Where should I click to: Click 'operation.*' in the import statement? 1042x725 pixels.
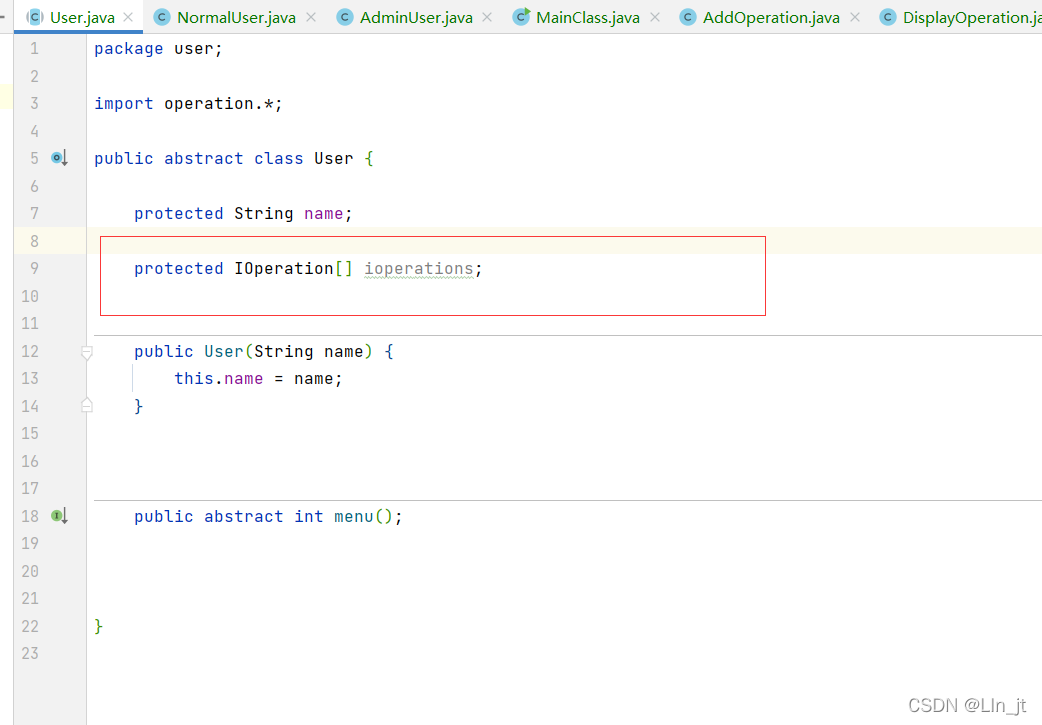219,104
